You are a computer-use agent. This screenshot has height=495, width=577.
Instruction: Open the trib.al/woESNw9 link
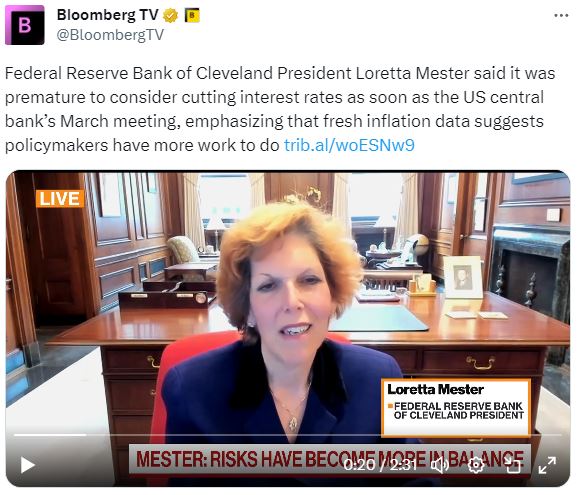(x=349, y=145)
